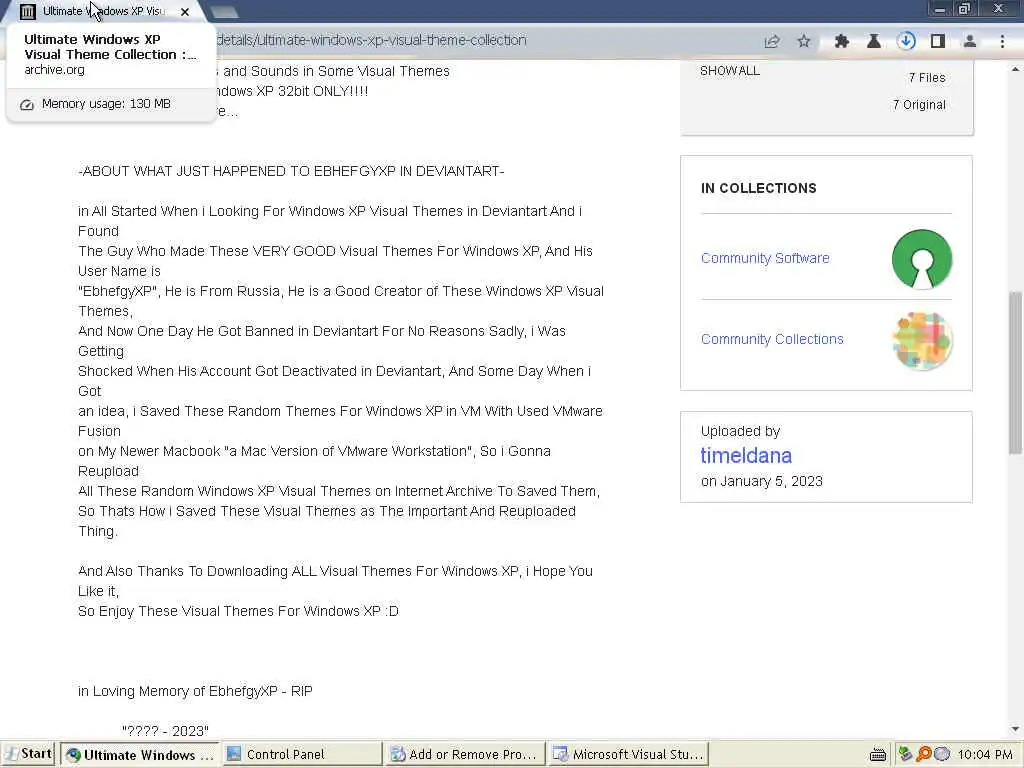The height and width of the screenshot is (768, 1024).
Task: Open Community Collections link
Action: tap(772, 339)
